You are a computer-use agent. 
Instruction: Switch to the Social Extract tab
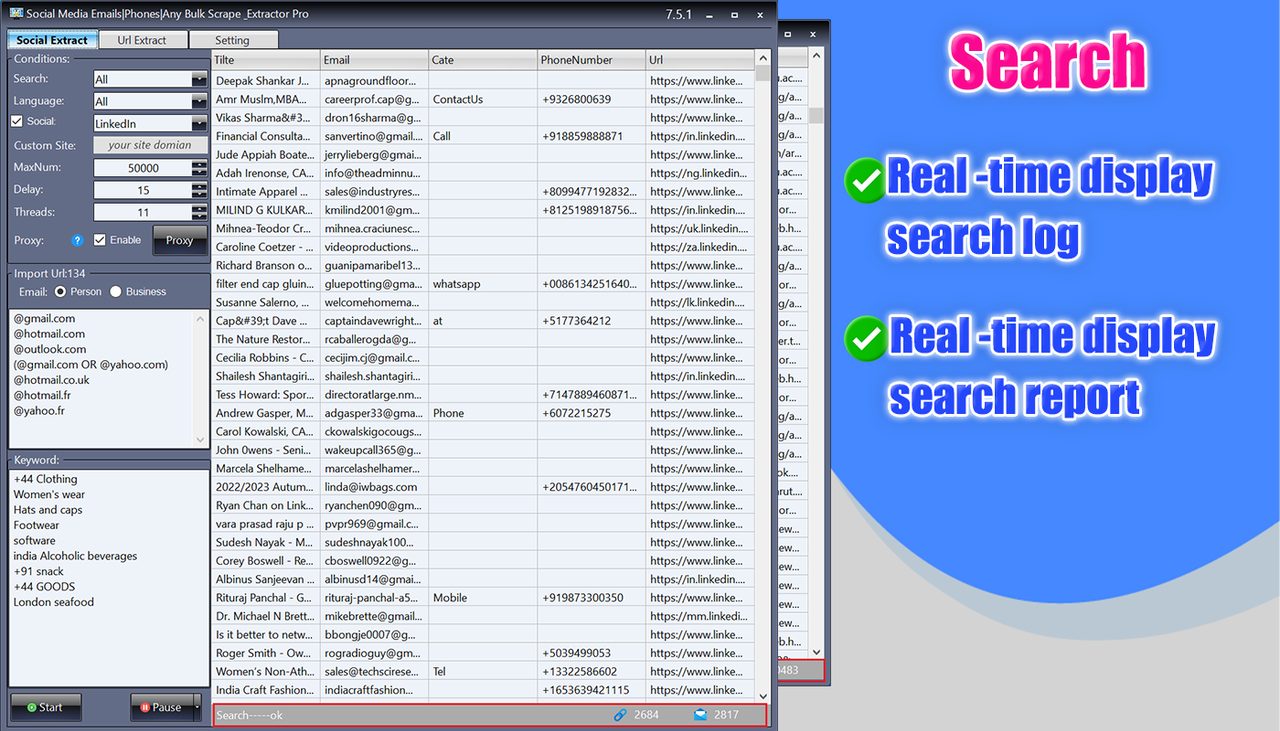54,40
